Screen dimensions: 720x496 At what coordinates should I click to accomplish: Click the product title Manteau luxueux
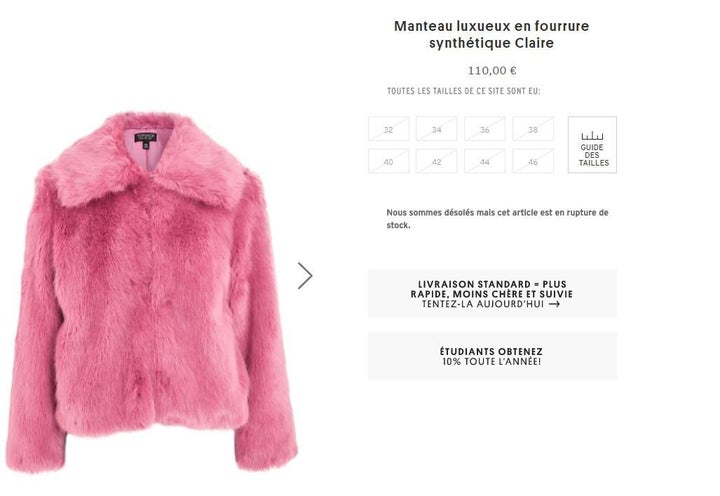(x=491, y=34)
